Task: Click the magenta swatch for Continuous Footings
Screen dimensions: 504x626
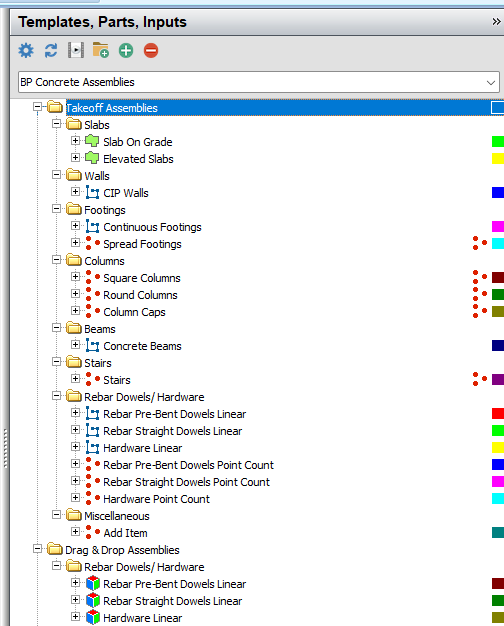Action: 498,226
